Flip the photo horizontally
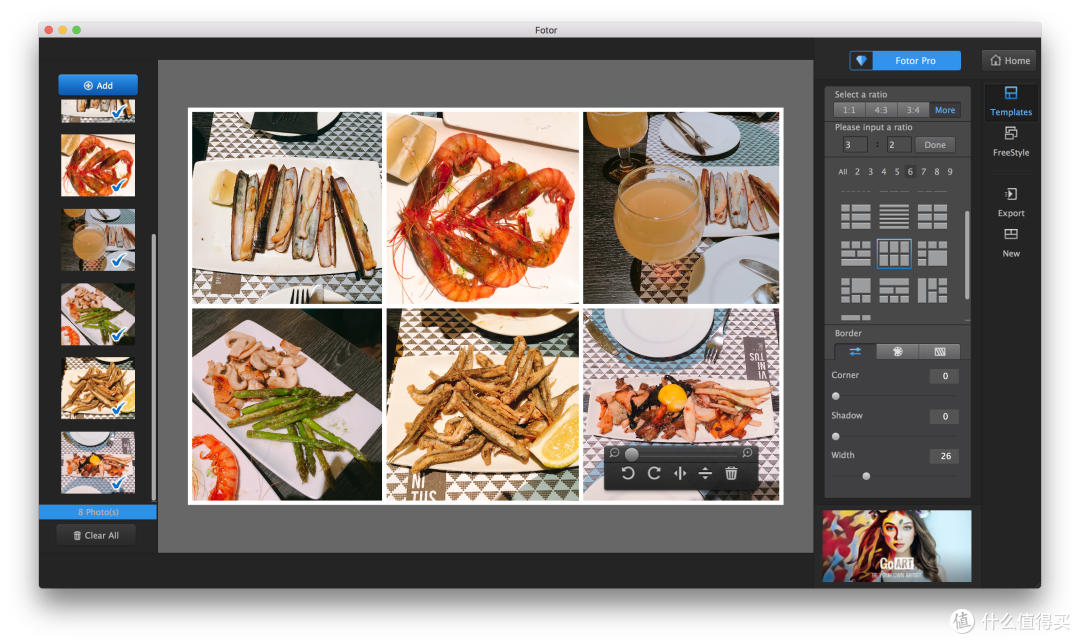The image size is (1080, 644). (x=680, y=473)
